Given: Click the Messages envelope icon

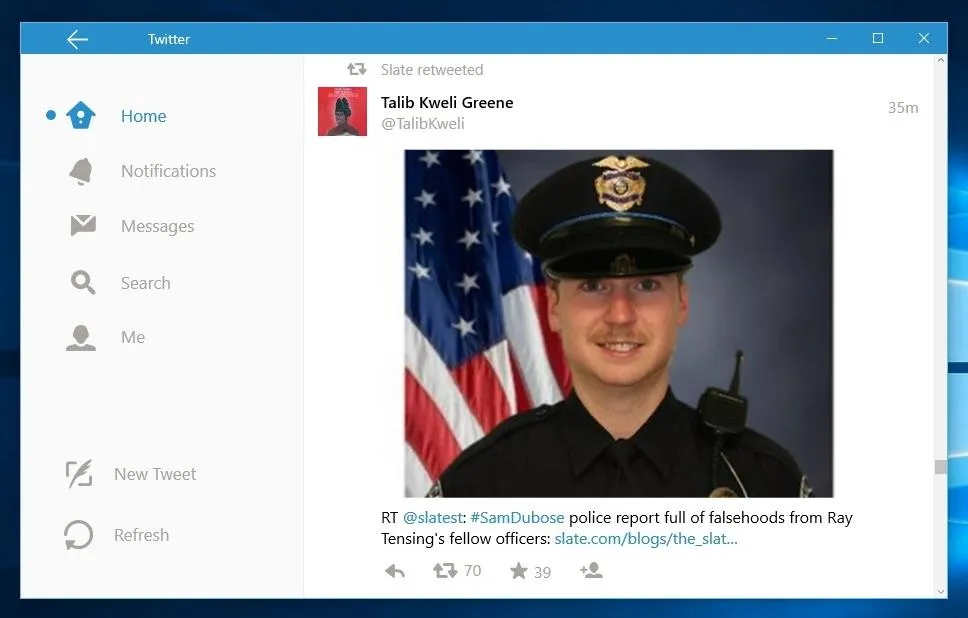Looking at the screenshot, I should (83, 225).
